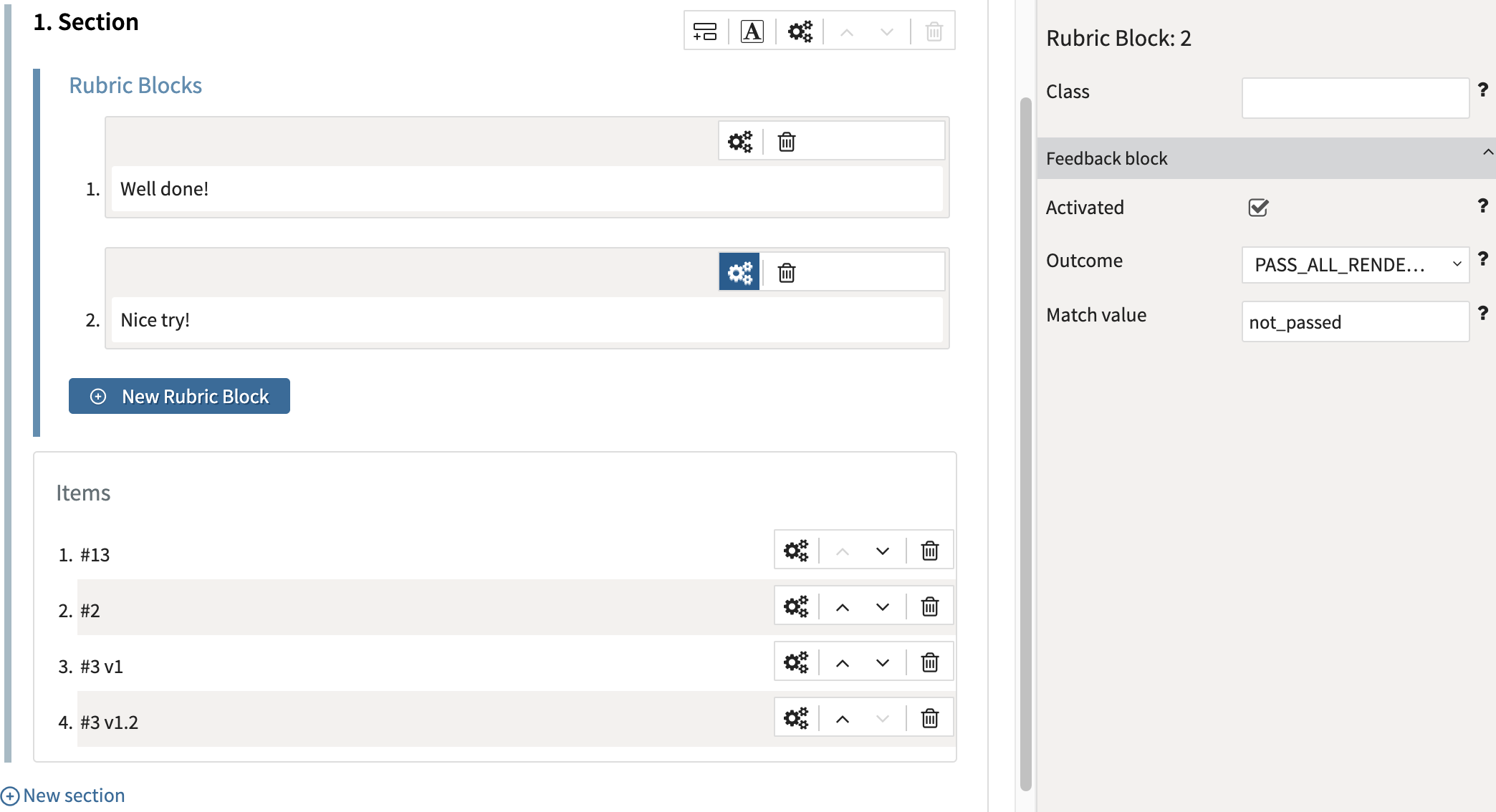Open item #2 settings via gears icon

coord(796,606)
